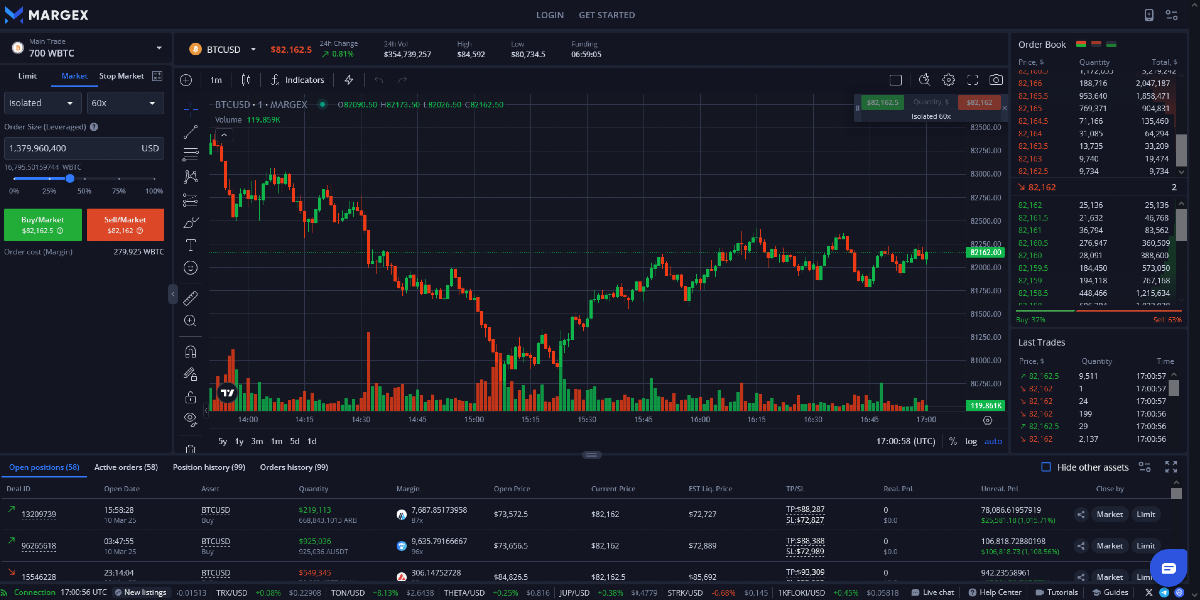Image resolution: width=1200 pixels, height=600 pixels.
Task: Open chart settings gear icon
Action: tap(949, 80)
